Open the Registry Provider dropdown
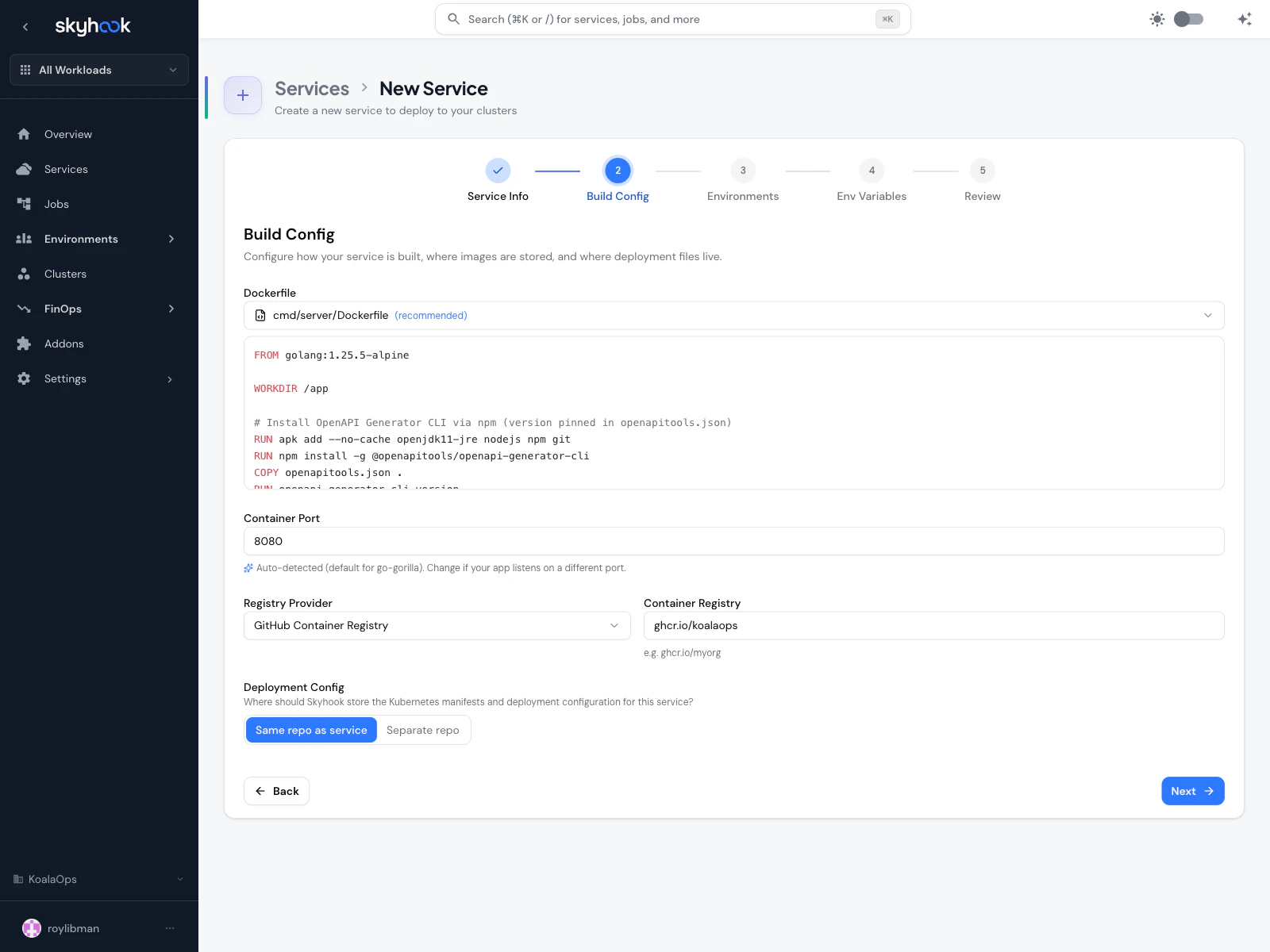This screenshot has height=952, width=1270. click(x=437, y=625)
